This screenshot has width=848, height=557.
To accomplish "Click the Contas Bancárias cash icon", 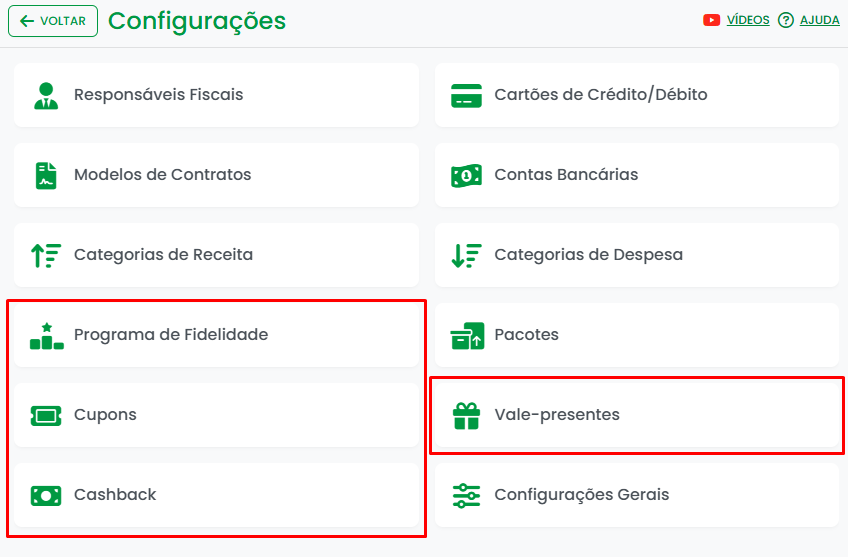I will (466, 175).
